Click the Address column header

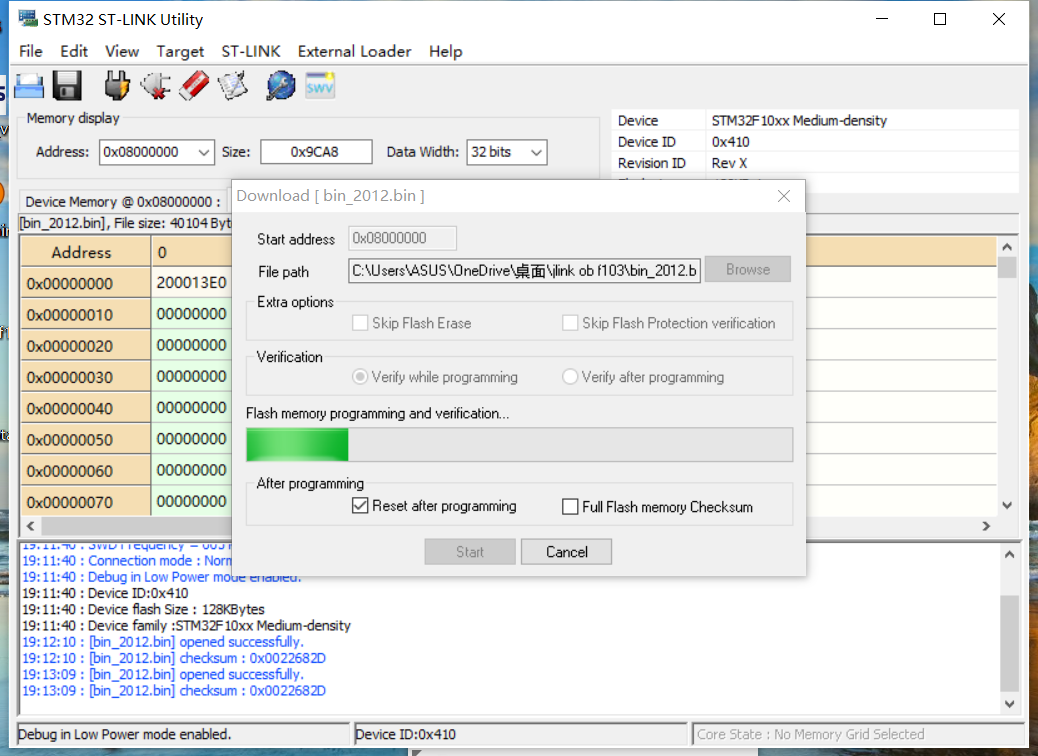point(85,252)
